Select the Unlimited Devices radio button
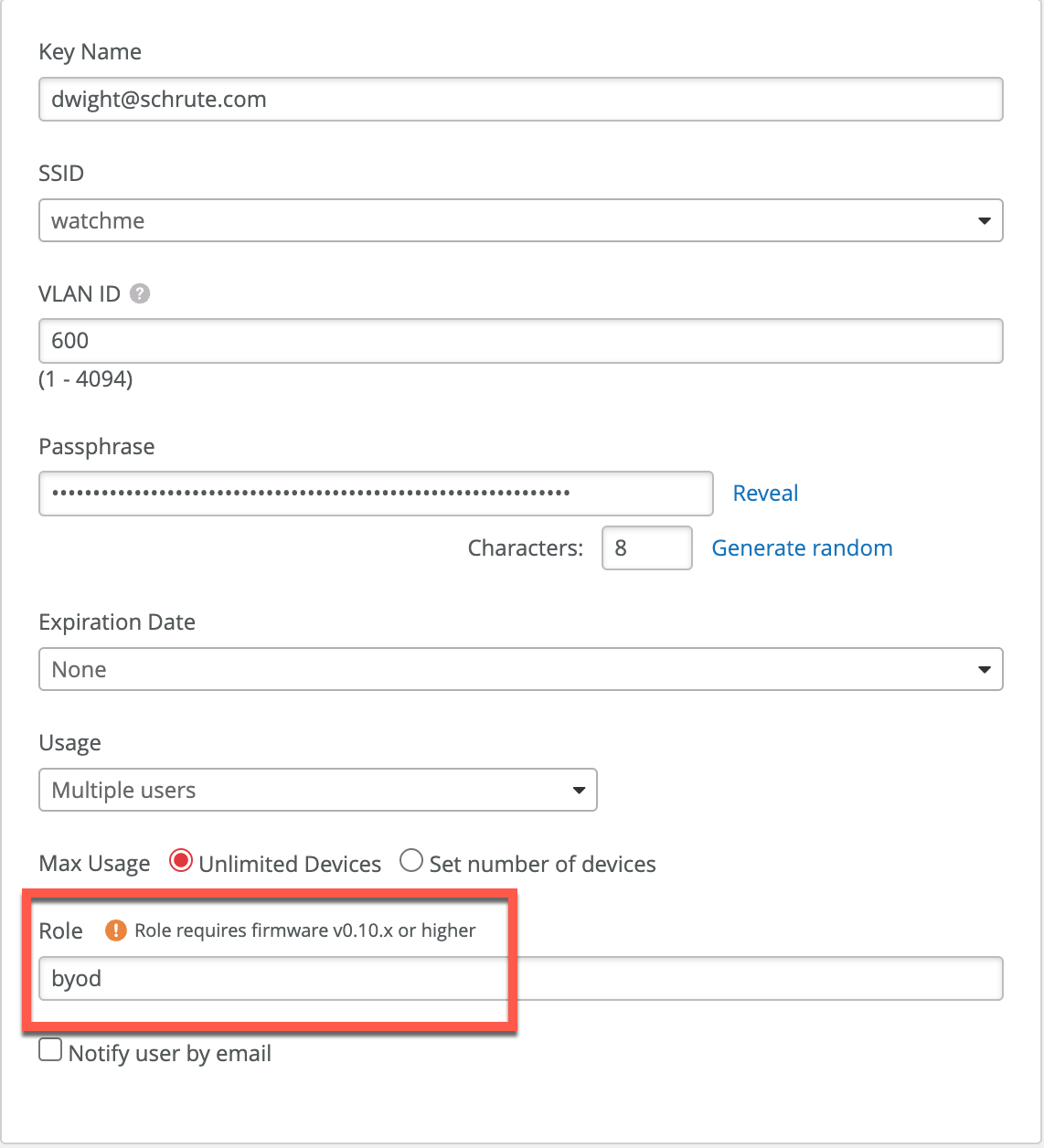This screenshot has height=1148, width=1044. (181, 862)
